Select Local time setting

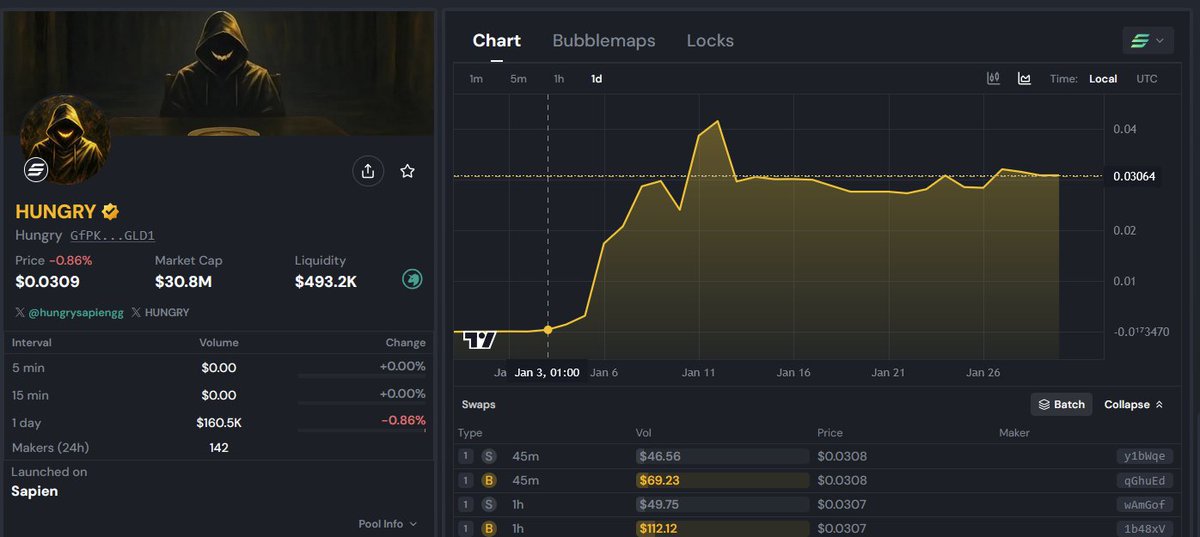[1103, 78]
